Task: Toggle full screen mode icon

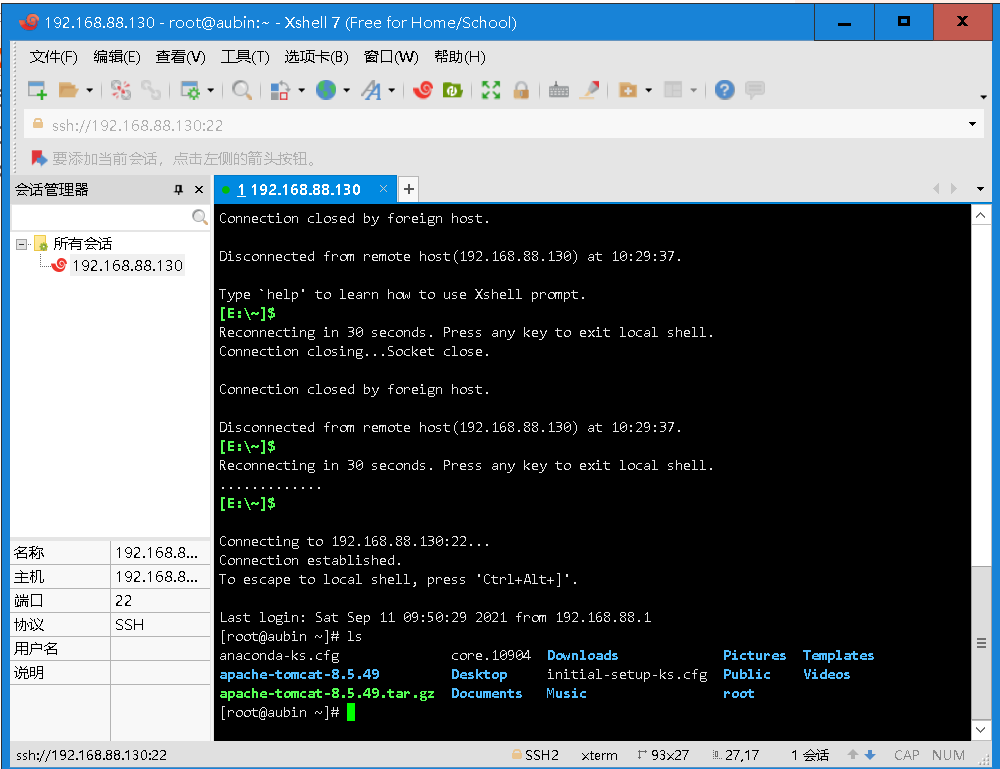Action: [x=492, y=90]
